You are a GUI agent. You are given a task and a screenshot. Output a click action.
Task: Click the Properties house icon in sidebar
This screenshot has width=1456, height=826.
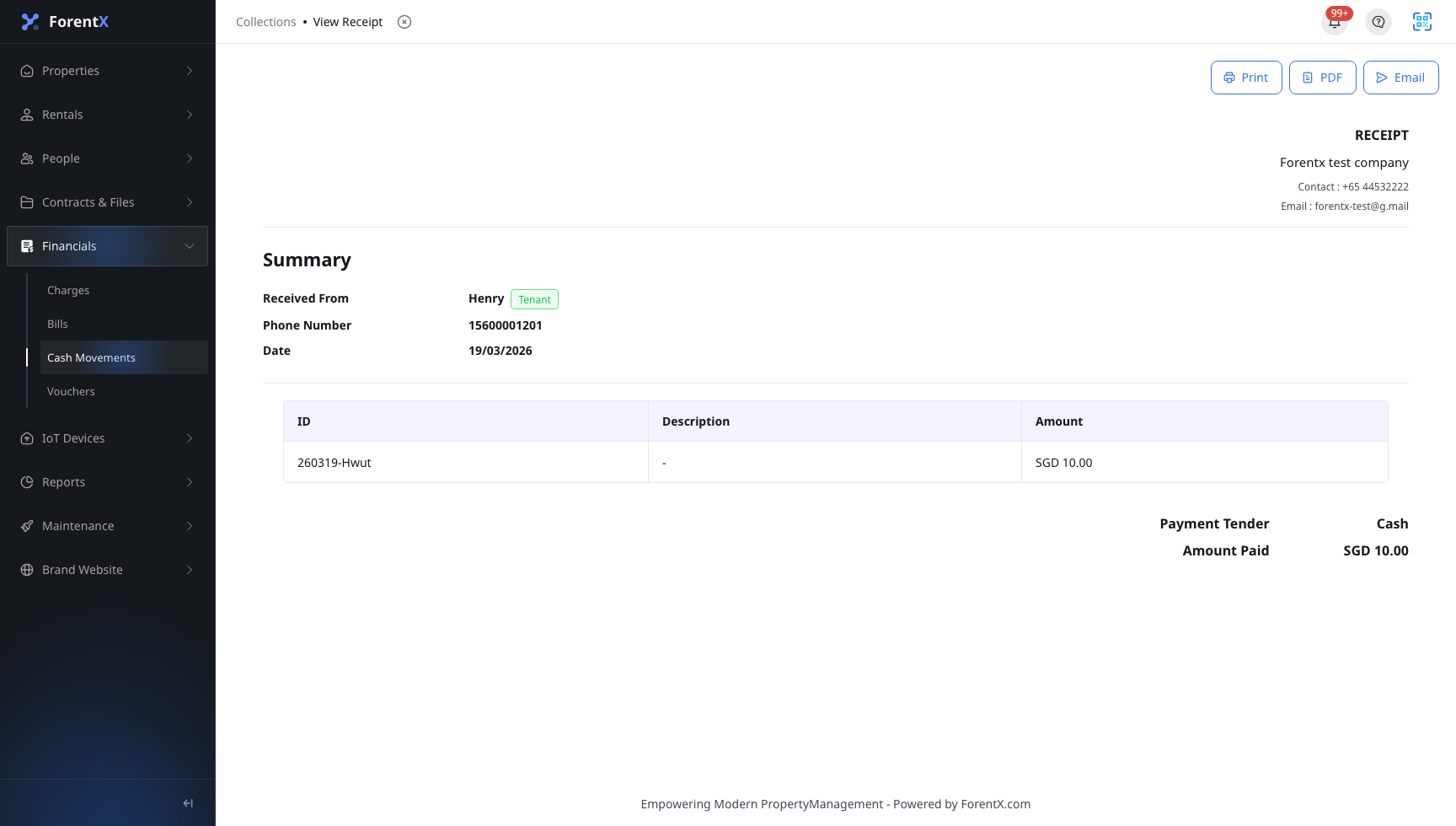[x=27, y=71]
